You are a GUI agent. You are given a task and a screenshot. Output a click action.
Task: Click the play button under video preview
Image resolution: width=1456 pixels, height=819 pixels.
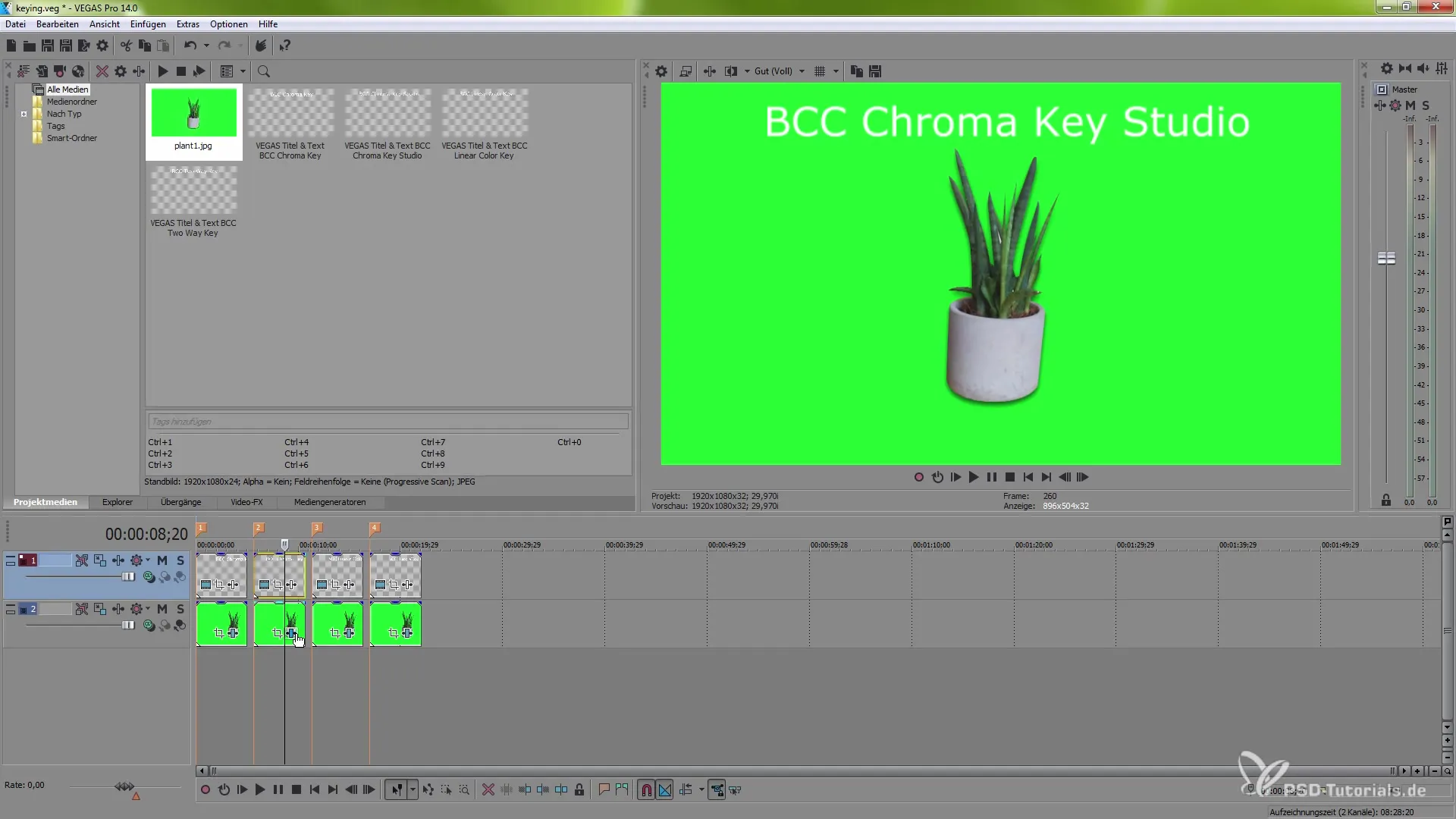click(974, 478)
